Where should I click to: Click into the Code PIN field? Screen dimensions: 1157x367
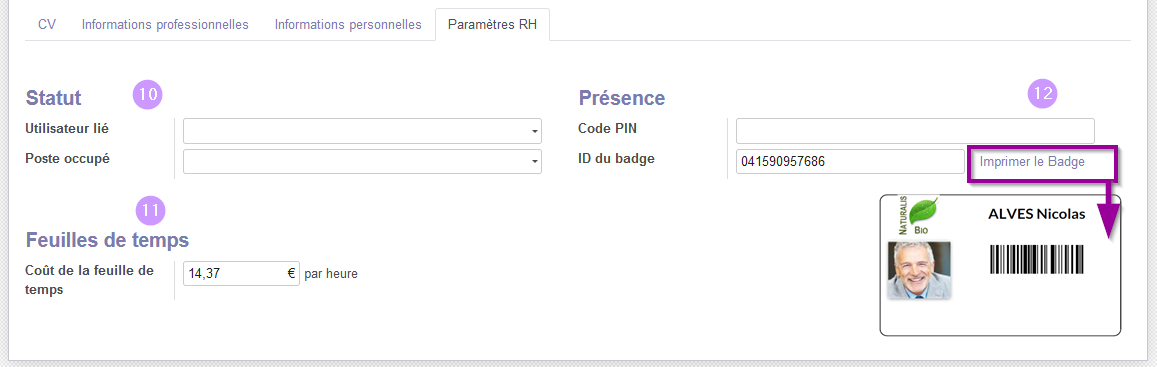coord(915,131)
